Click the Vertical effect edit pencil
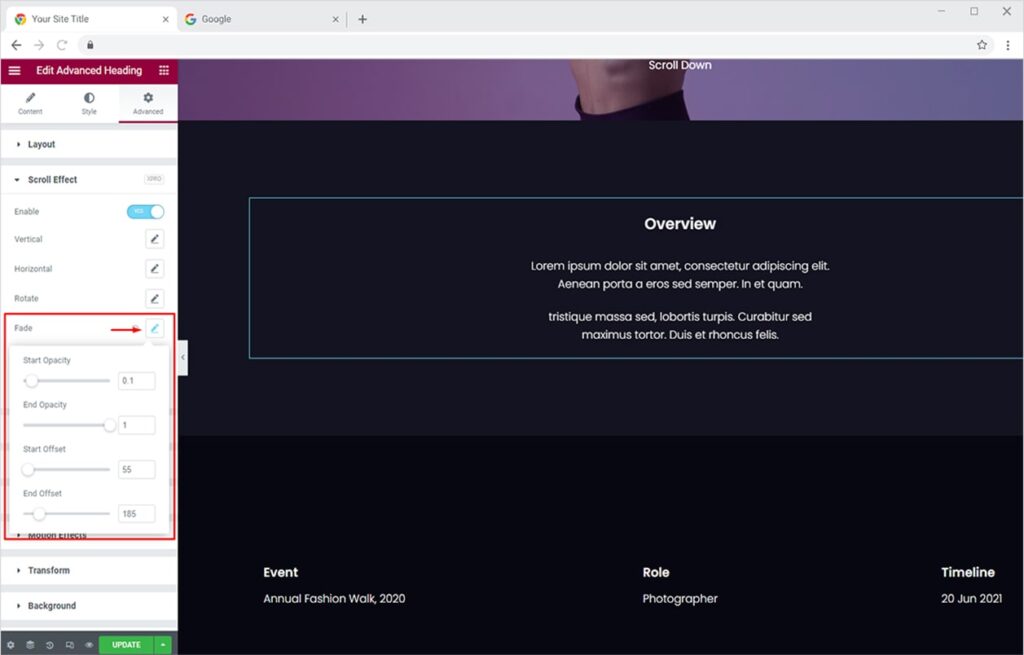Screen dimensions: 1024x655 click(154, 239)
